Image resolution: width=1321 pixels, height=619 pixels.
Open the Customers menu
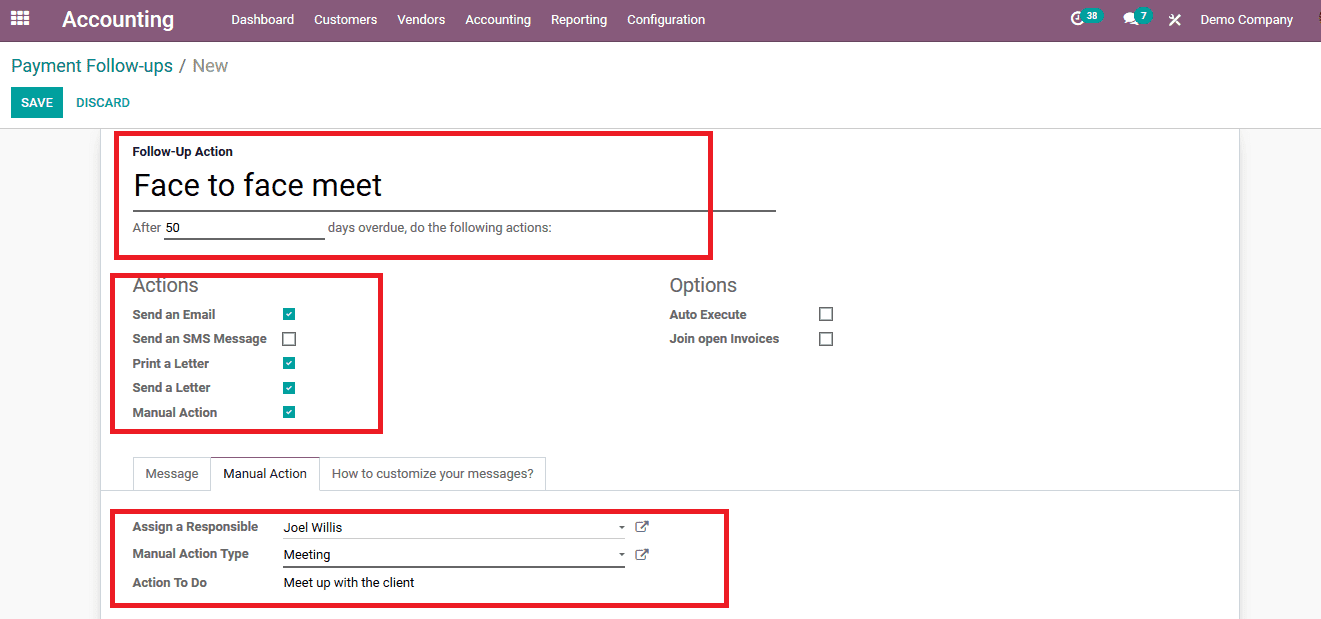click(346, 20)
